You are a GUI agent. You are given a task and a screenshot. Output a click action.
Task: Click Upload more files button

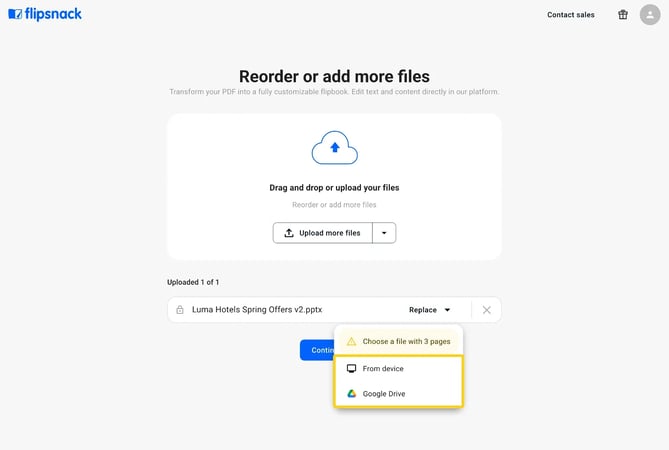point(323,233)
